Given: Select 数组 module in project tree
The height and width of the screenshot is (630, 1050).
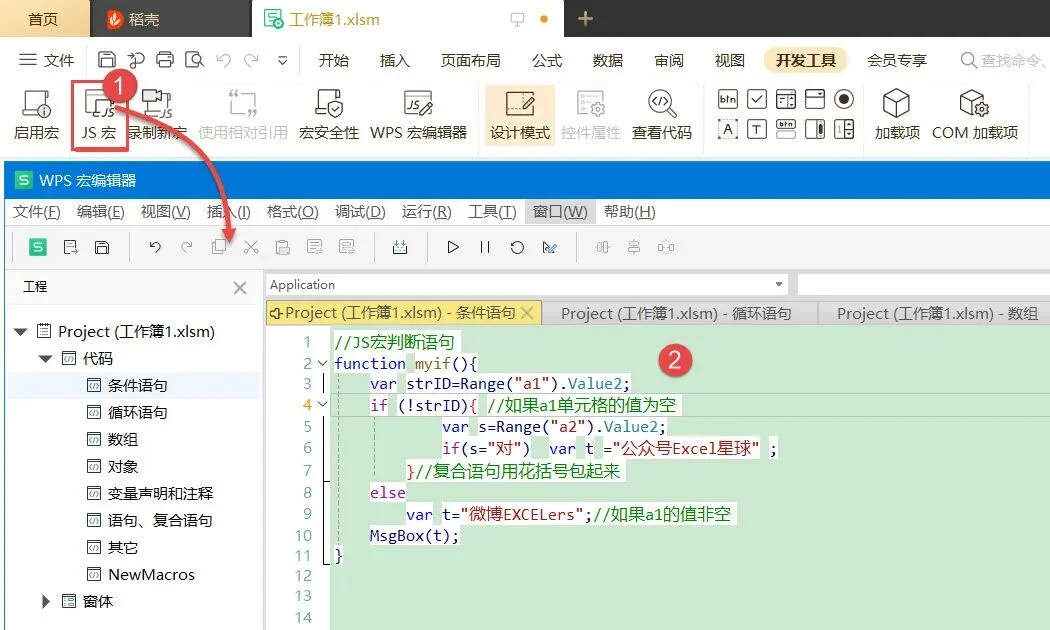Looking at the screenshot, I should coord(123,440).
